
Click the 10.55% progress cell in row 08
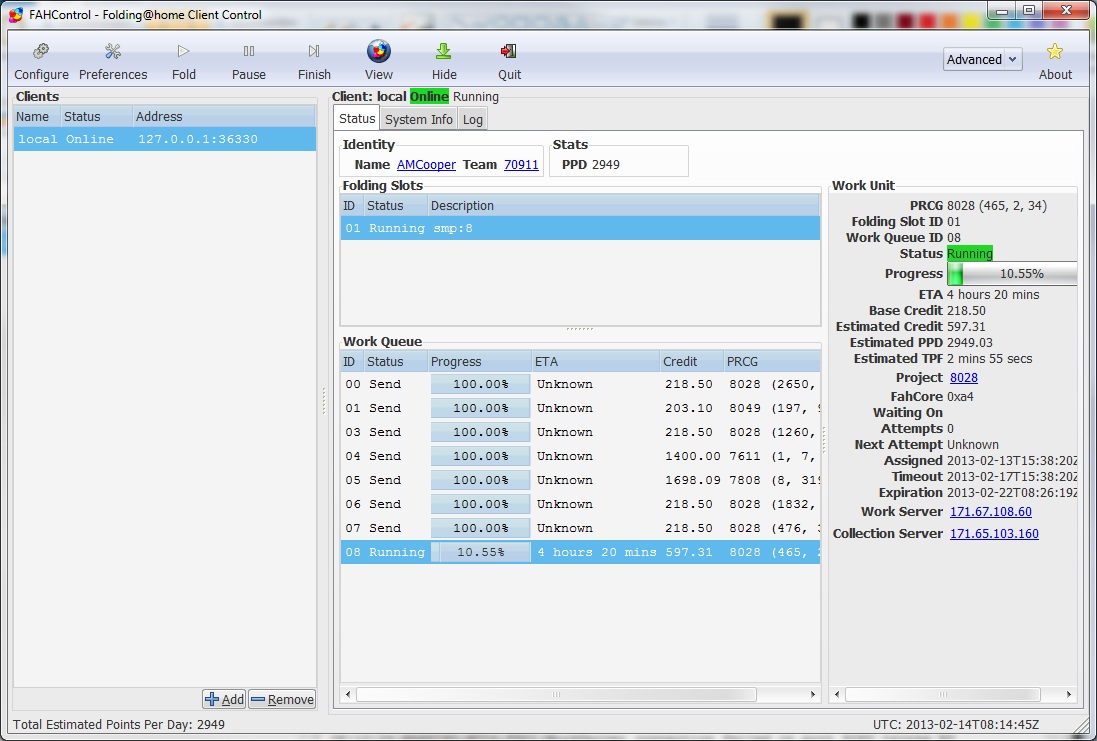coord(480,552)
